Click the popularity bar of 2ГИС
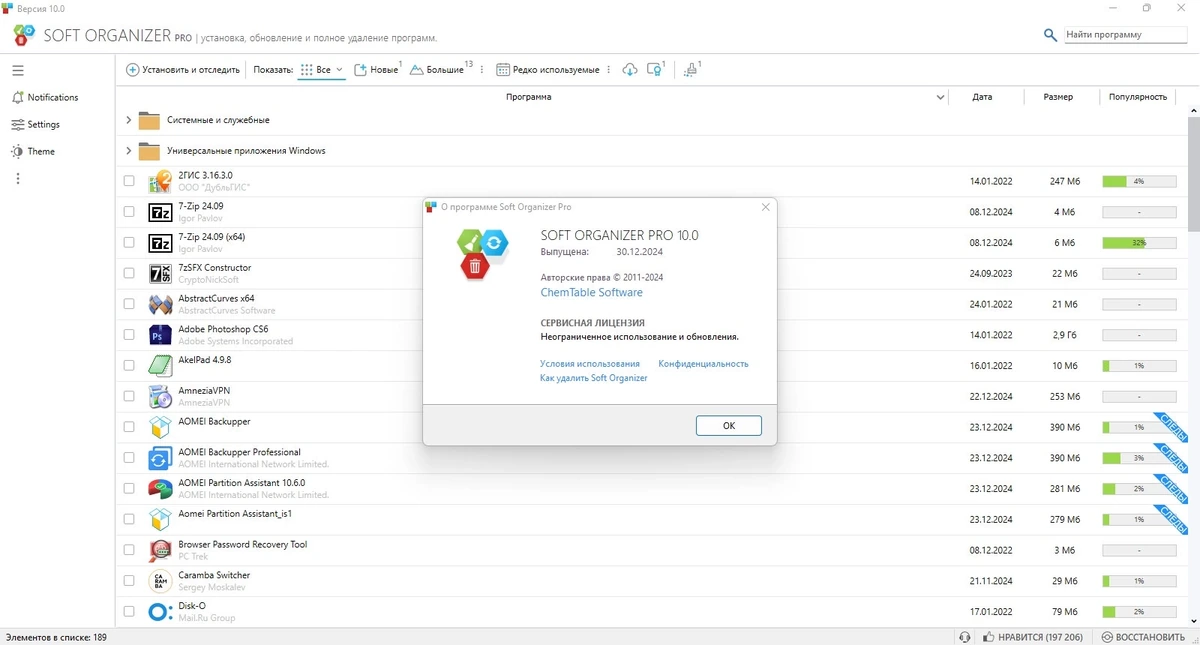This screenshot has width=1200, height=645. click(x=1139, y=181)
